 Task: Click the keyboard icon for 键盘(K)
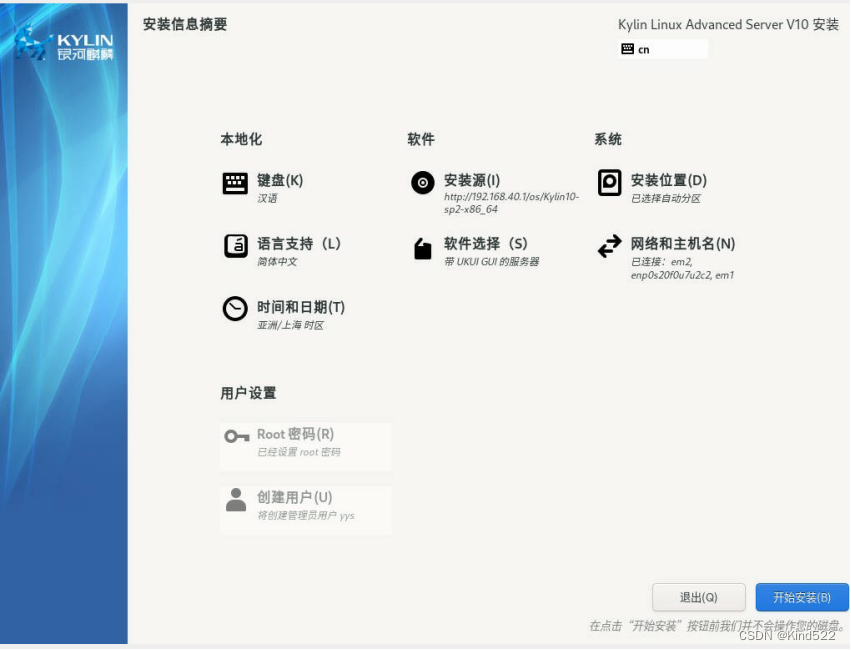235,183
